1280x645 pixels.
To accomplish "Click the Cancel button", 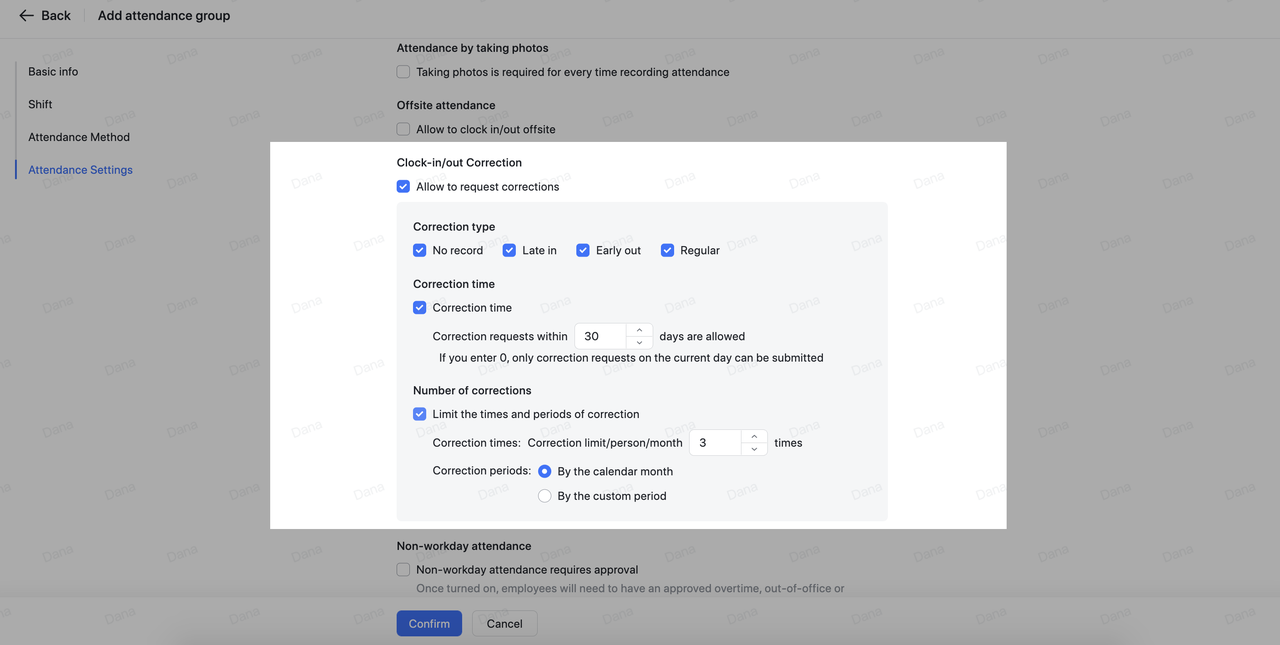I will tap(504, 624).
